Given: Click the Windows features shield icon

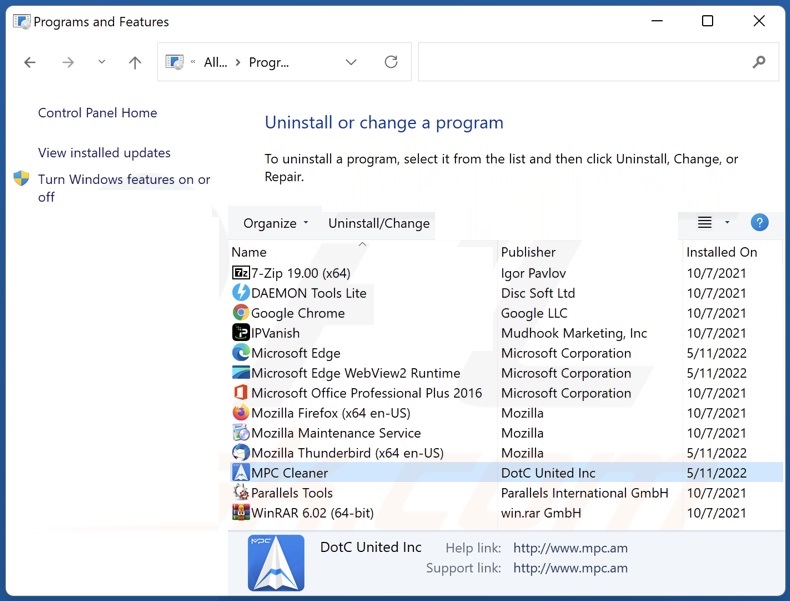Looking at the screenshot, I should (x=21, y=178).
